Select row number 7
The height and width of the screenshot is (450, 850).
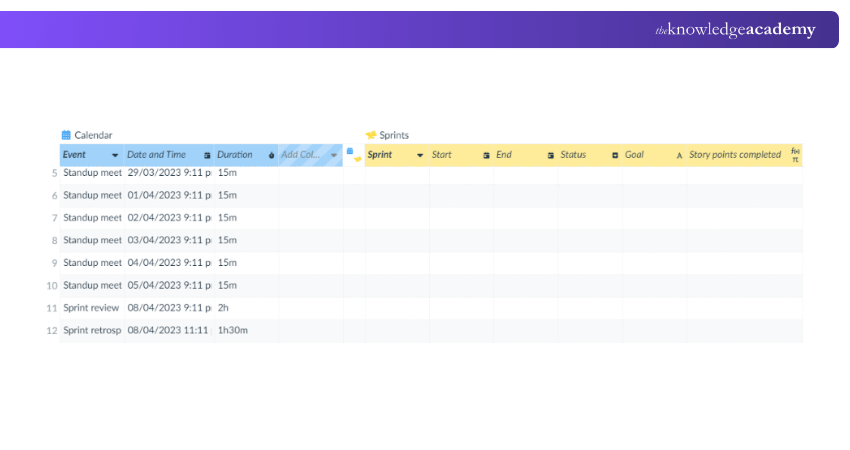[54, 218]
